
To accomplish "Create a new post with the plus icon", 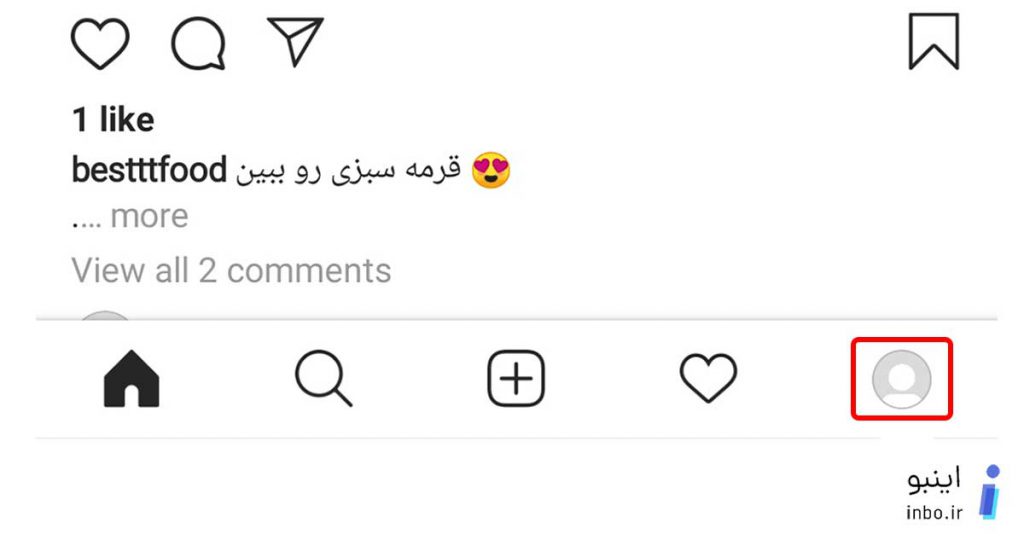I will pyautogui.click(x=516, y=379).
